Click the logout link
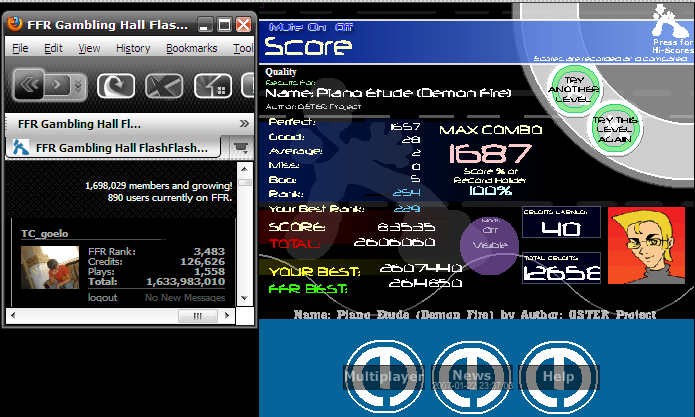The image size is (695, 417). coord(102,297)
